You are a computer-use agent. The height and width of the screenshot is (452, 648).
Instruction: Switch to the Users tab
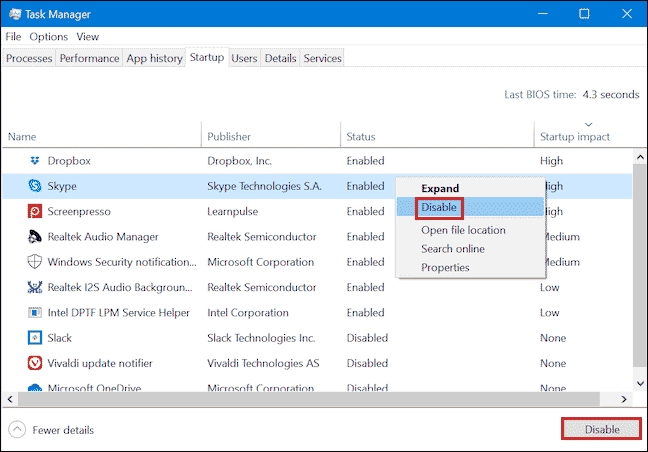[244, 58]
